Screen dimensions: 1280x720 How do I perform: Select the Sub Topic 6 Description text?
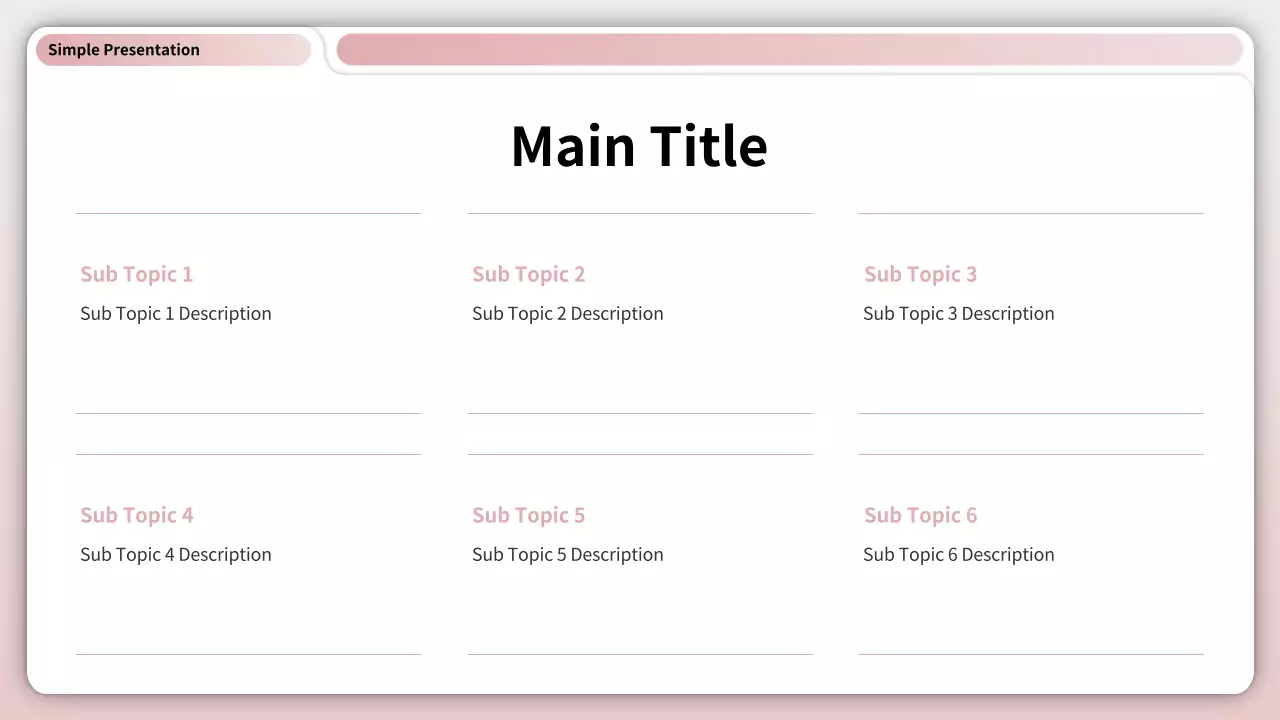(959, 555)
